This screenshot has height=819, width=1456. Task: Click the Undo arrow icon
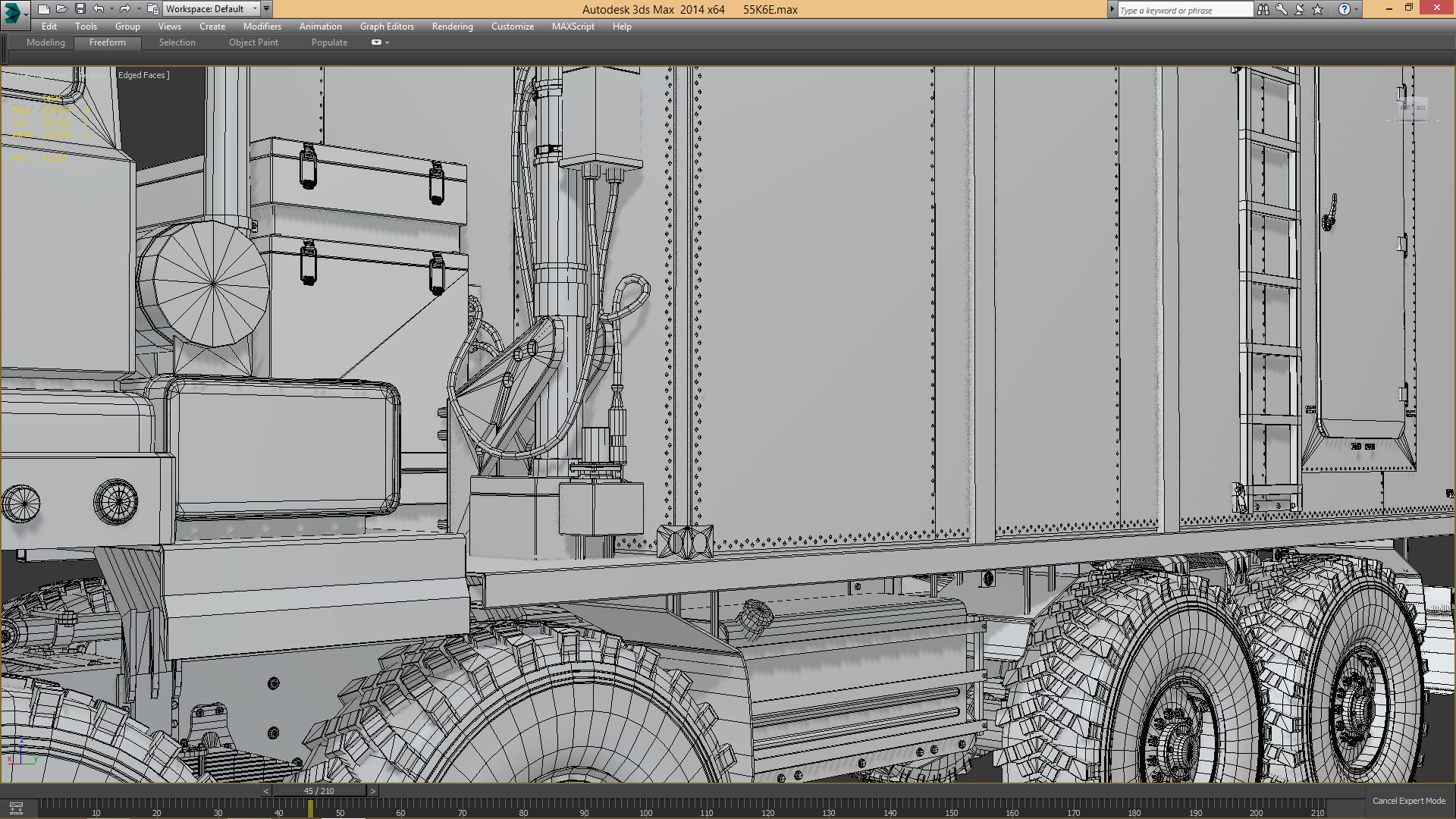click(99, 9)
